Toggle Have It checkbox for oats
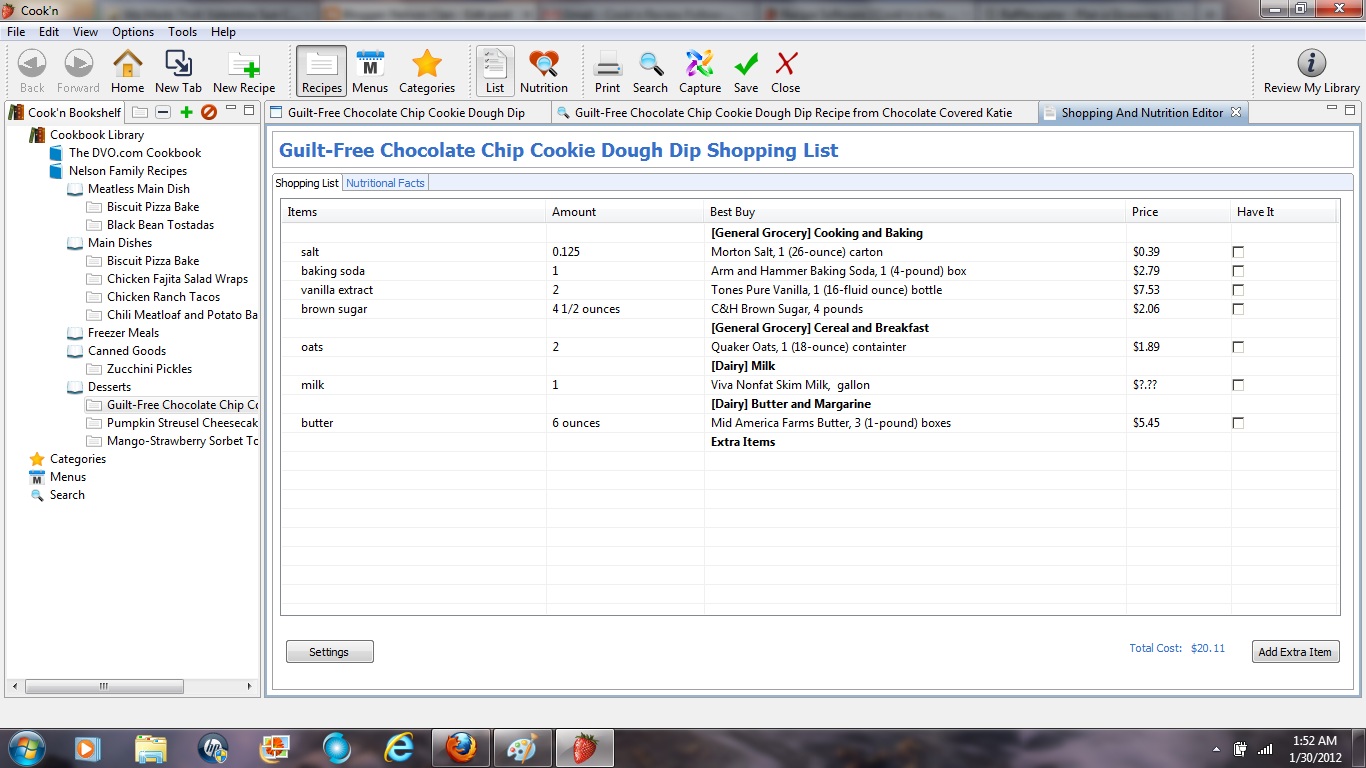 coord(1238,347)
